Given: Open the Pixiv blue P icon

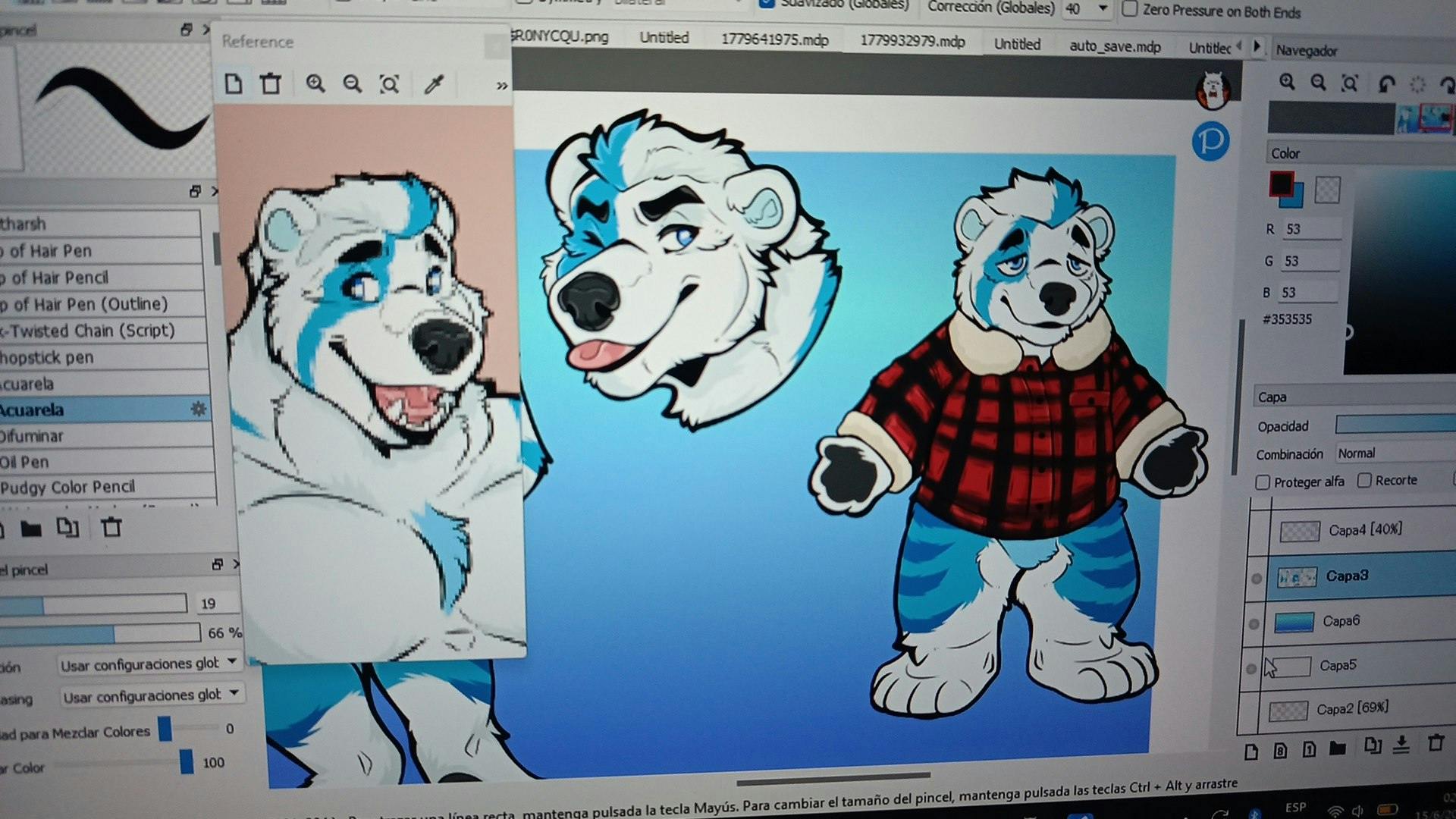Looking at the screenshot, I should point(1210,141).
